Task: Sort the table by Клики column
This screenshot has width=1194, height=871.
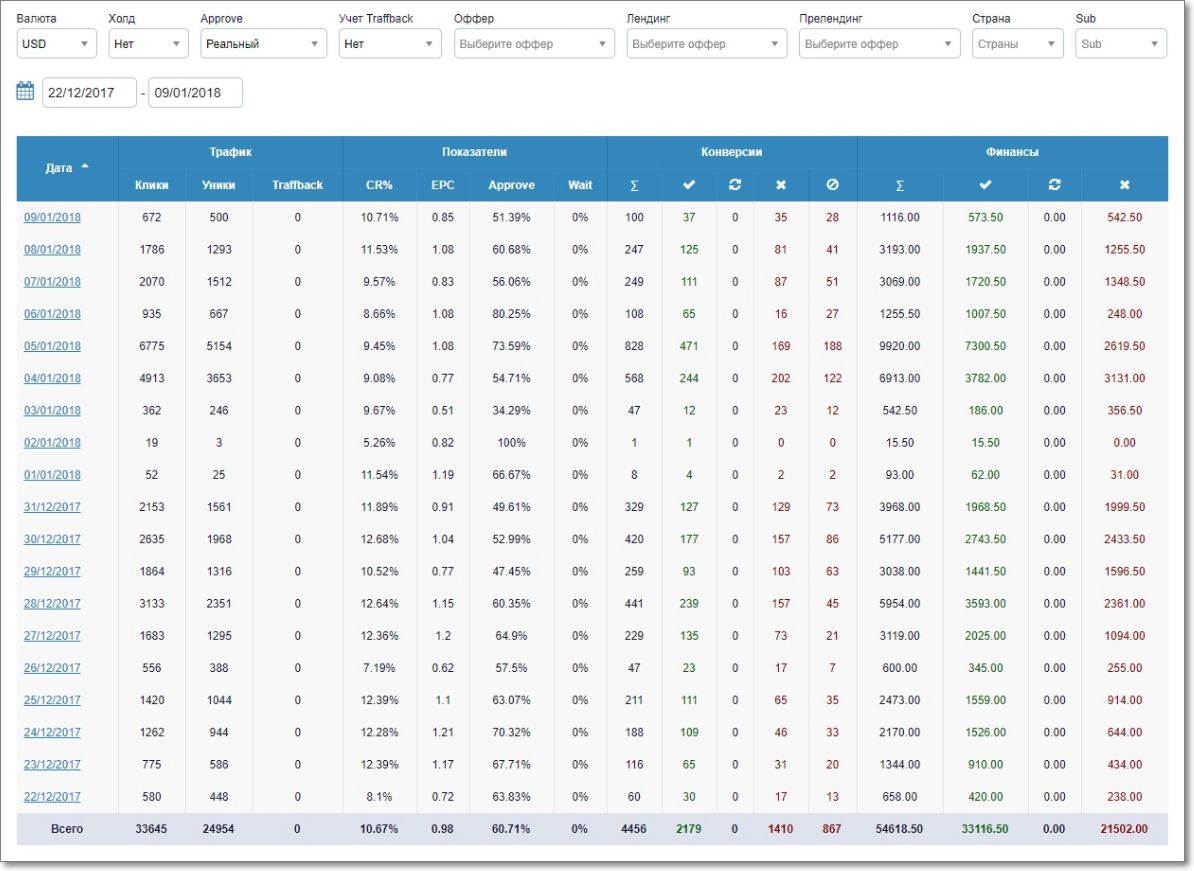Action: pyautogui.click(x=152, y=185)
